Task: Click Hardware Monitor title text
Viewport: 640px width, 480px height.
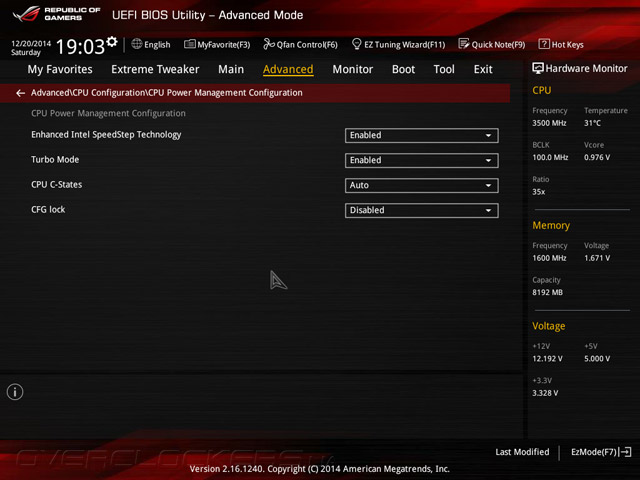Action: point(586,69)
